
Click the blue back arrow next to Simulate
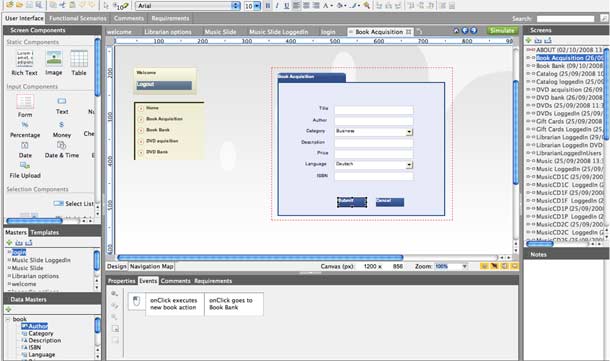[x=465, y=31]
